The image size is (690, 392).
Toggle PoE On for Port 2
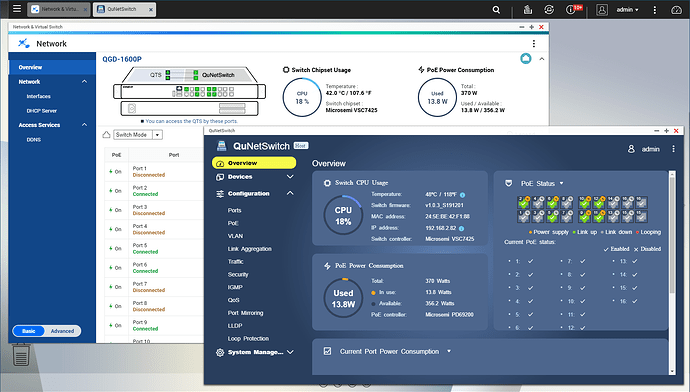point(116,191)
